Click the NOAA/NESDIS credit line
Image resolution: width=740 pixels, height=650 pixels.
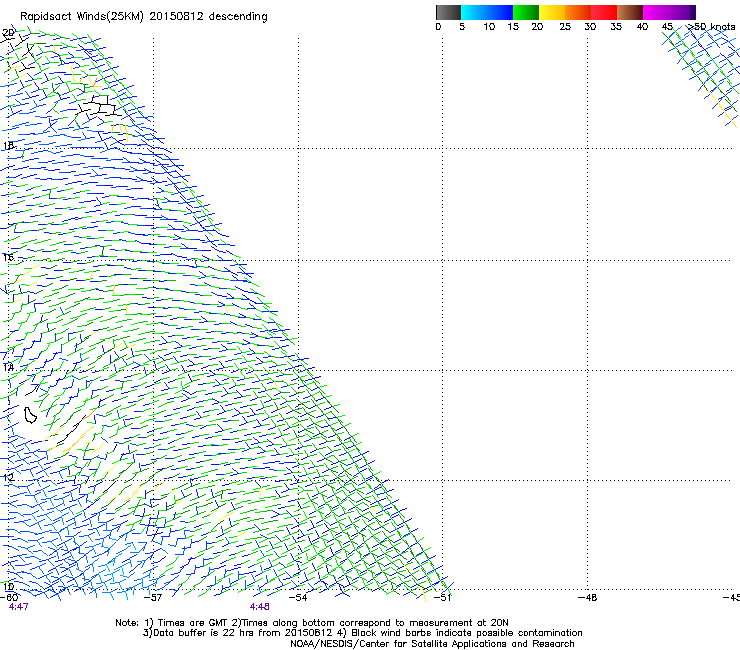point(432,644)
